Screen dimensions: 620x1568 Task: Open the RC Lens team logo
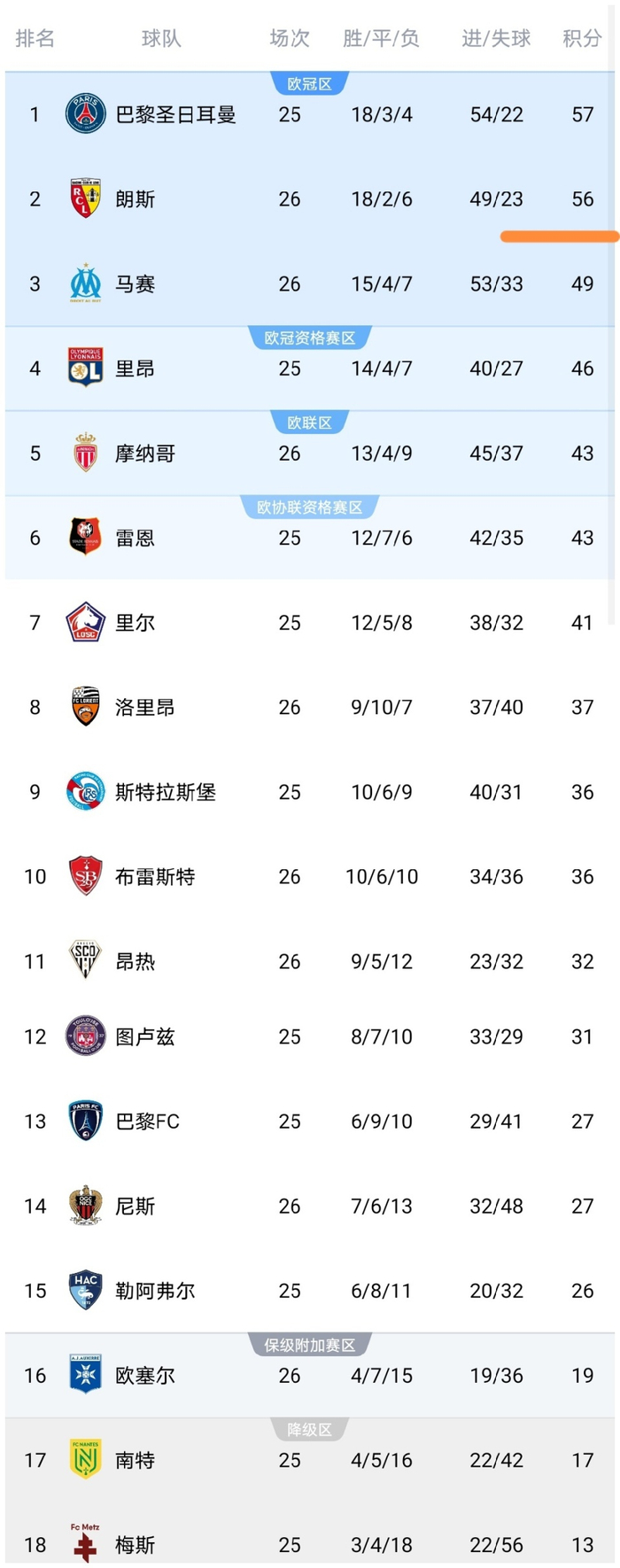coord(86,198)
